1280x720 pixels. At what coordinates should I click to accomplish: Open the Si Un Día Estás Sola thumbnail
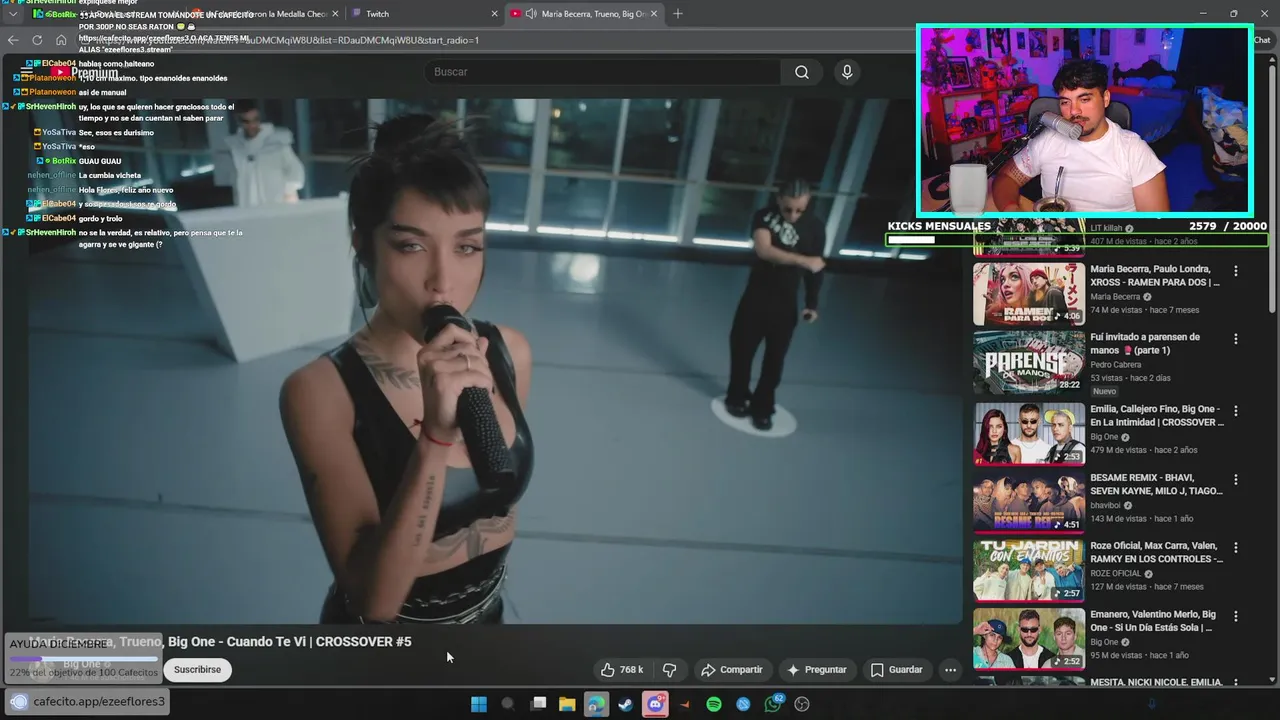(x=1029, y=640)
